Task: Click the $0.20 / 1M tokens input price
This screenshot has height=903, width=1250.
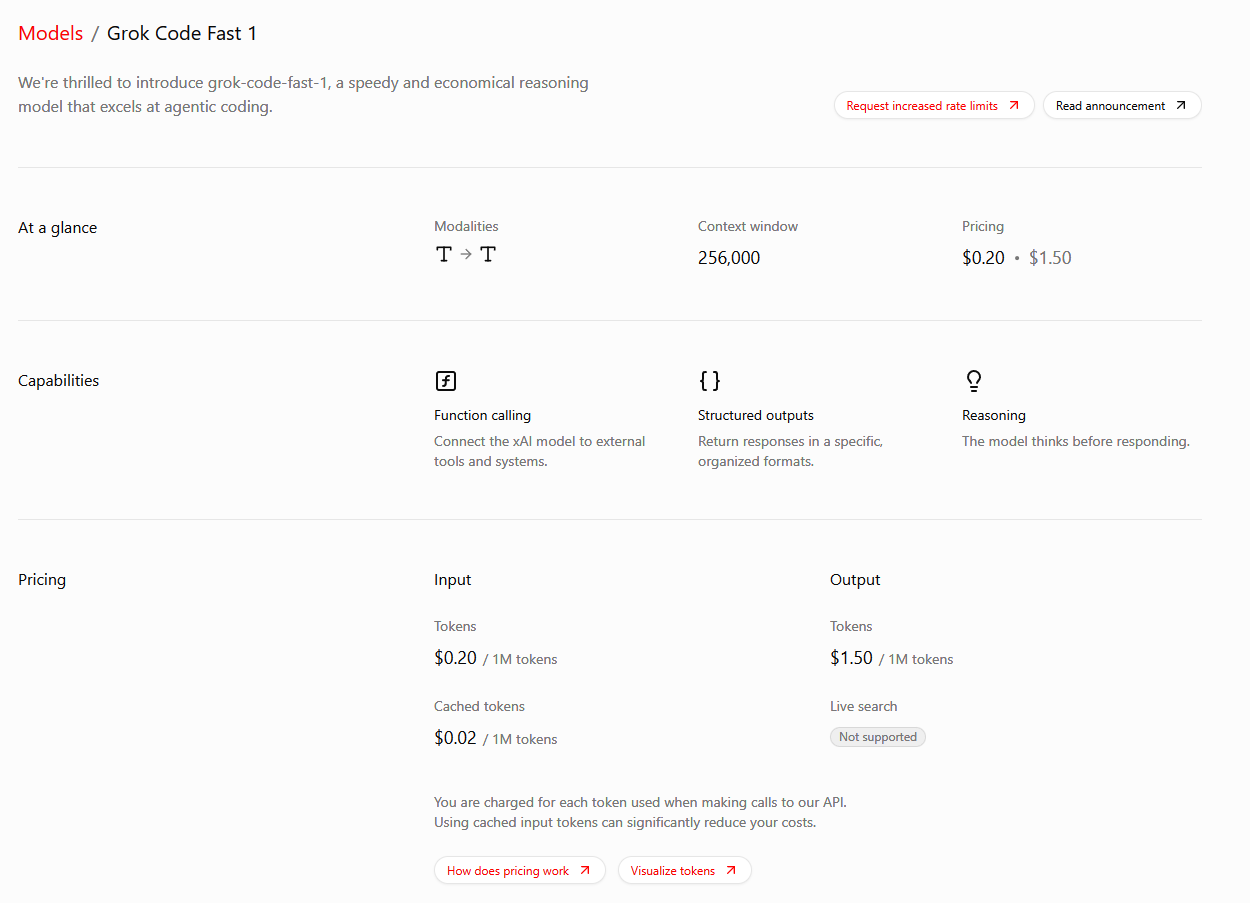Action: 496,659
